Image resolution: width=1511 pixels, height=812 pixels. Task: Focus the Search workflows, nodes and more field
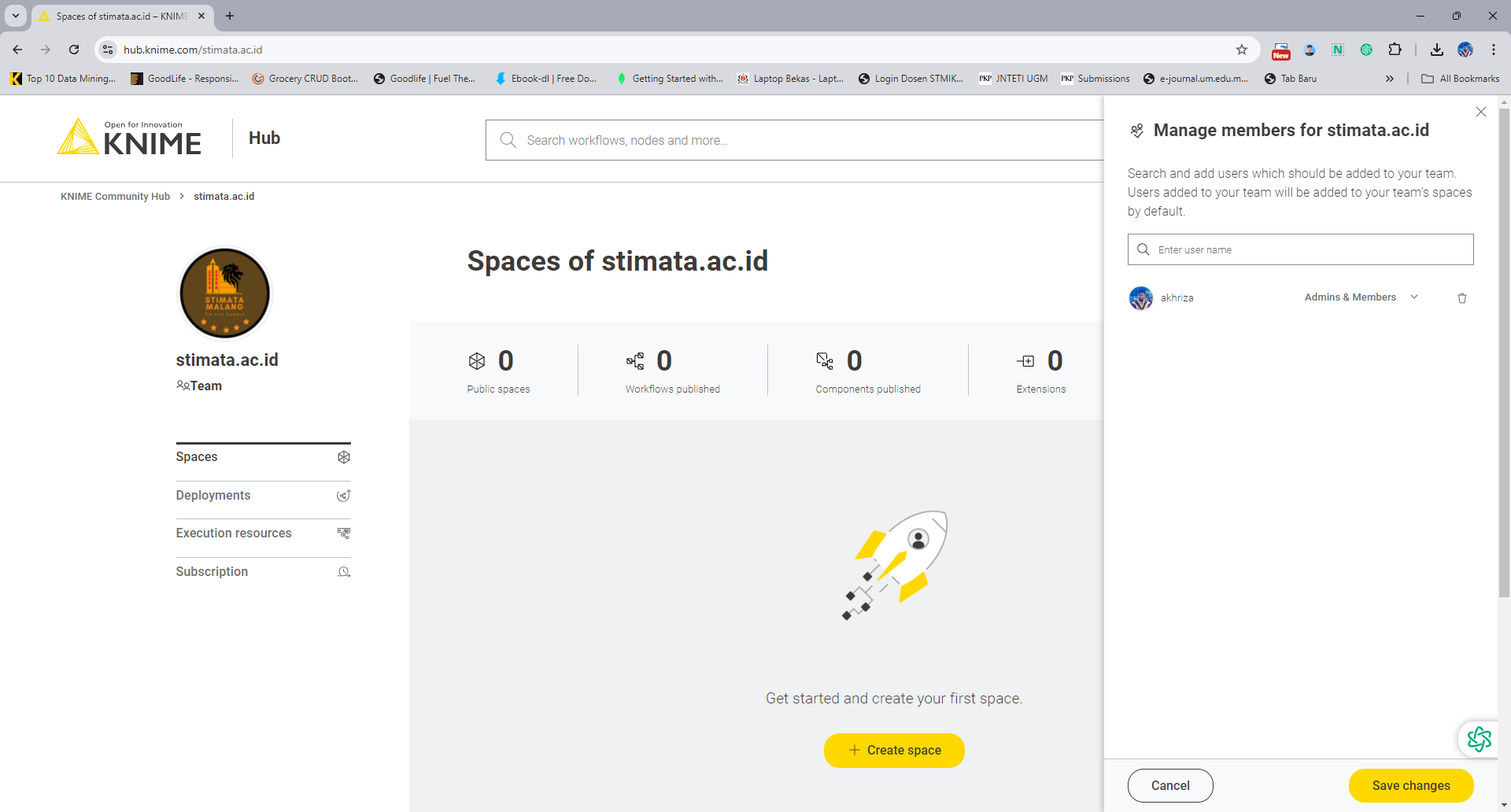795,140
